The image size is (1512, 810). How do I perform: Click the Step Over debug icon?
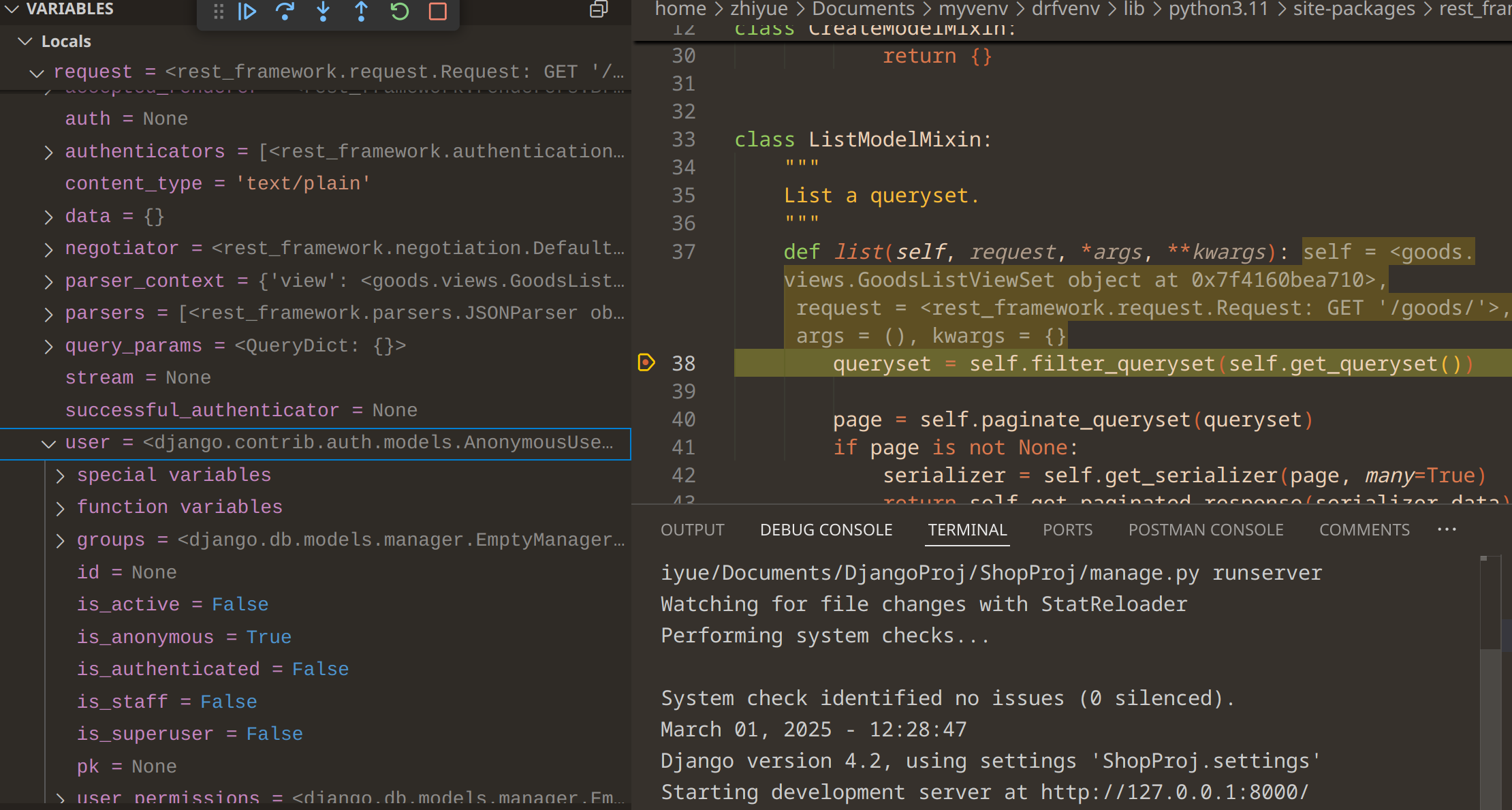tap(285, 12)
